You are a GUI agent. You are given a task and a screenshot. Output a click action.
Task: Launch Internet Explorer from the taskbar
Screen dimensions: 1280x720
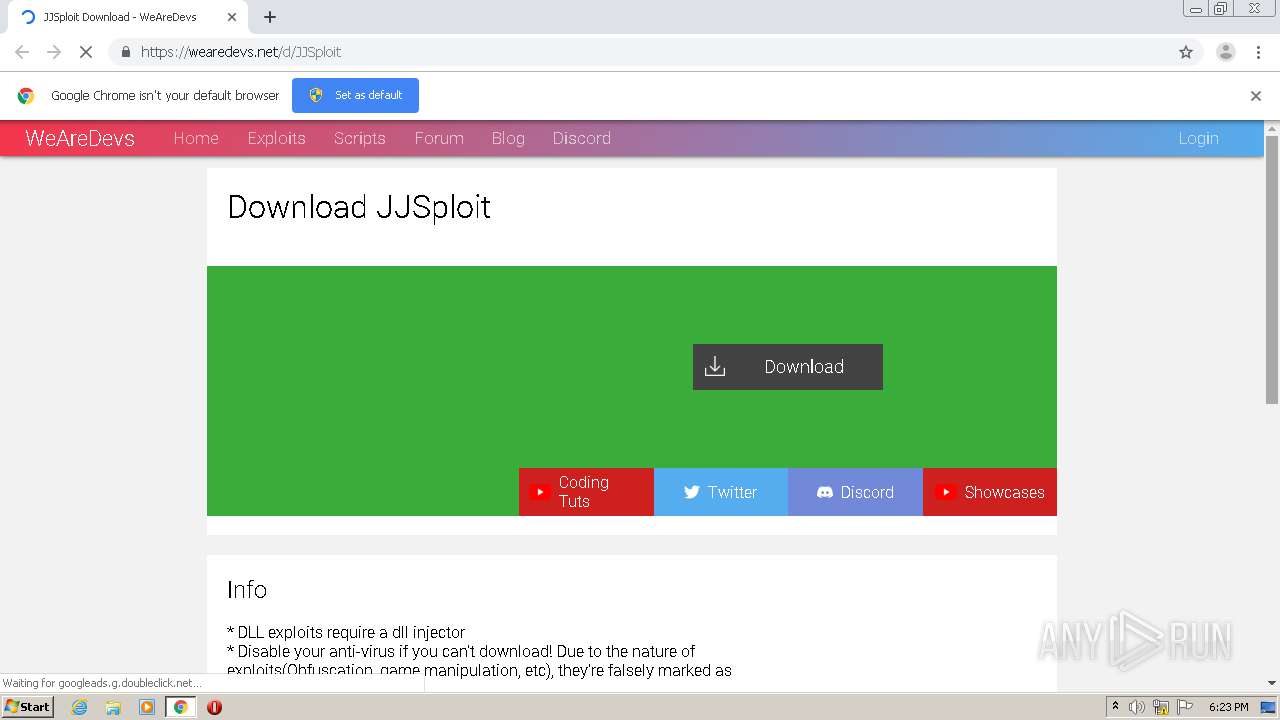click(x=80, y=707)
